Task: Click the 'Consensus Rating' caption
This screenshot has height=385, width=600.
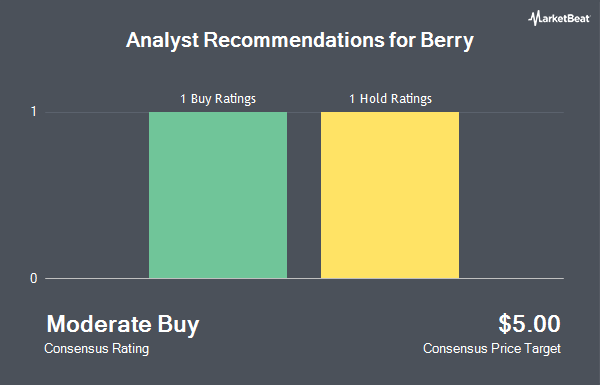Action: 96,349
